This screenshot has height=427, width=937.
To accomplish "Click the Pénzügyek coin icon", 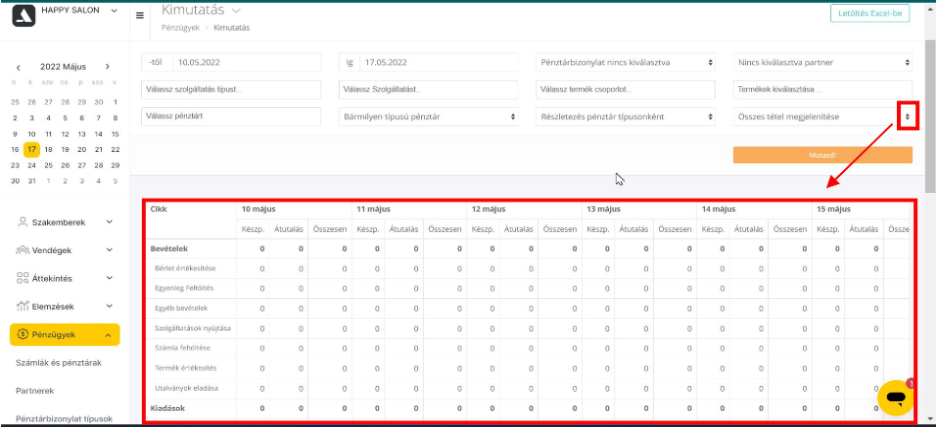I will [23, 335].
